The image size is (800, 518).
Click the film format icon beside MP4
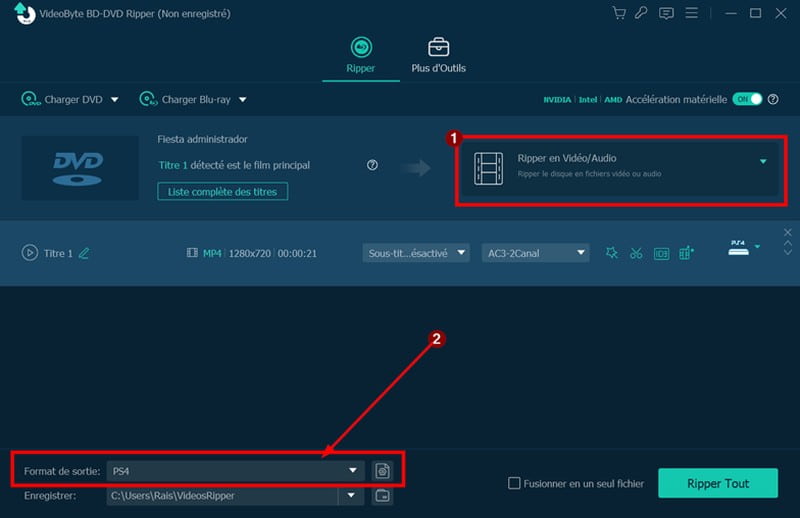pos(192,253)
